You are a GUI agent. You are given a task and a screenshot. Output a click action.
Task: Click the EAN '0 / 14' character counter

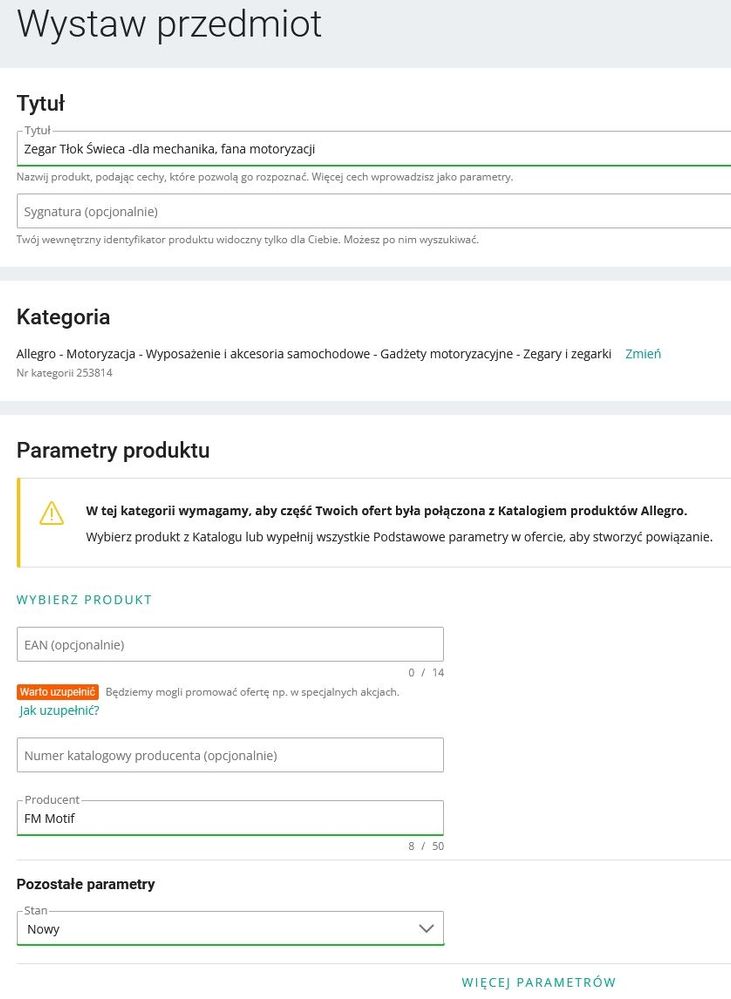tap(426, 673)
